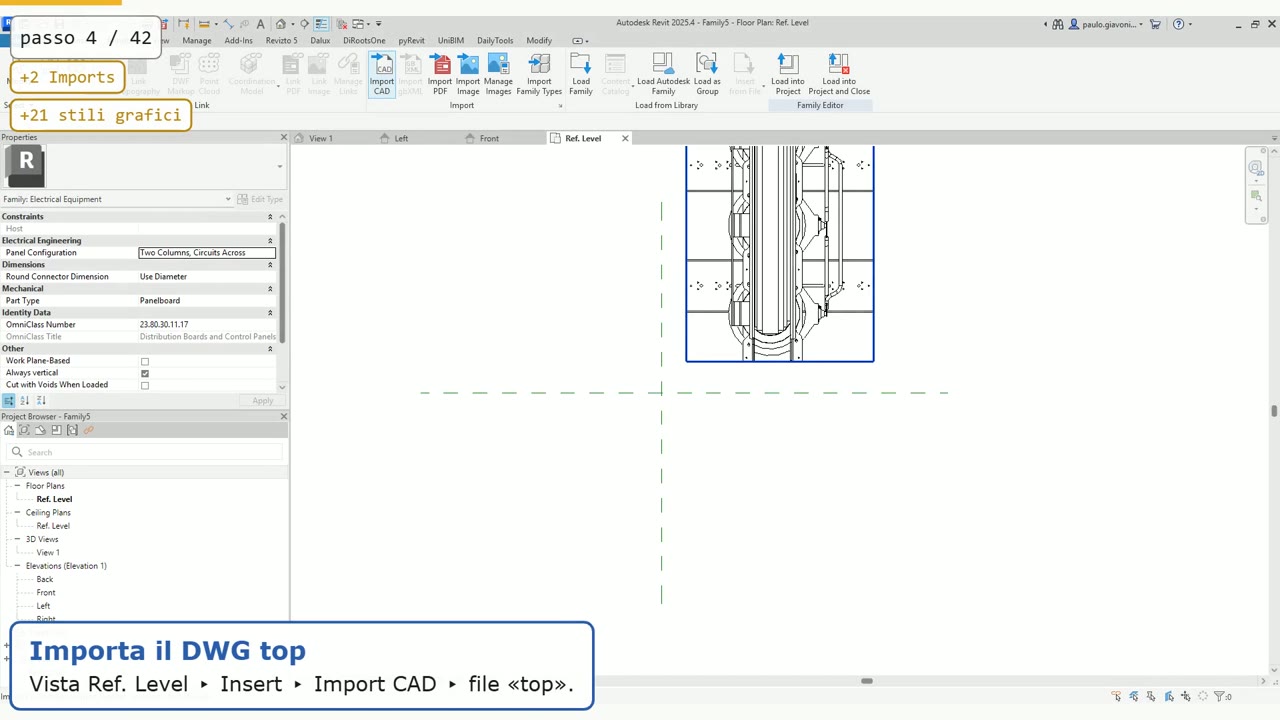Click the orange link icon in Project Browser
The height and width of the screenshot is (720, 1280).
pyautogui.click(x=88, y=430)
